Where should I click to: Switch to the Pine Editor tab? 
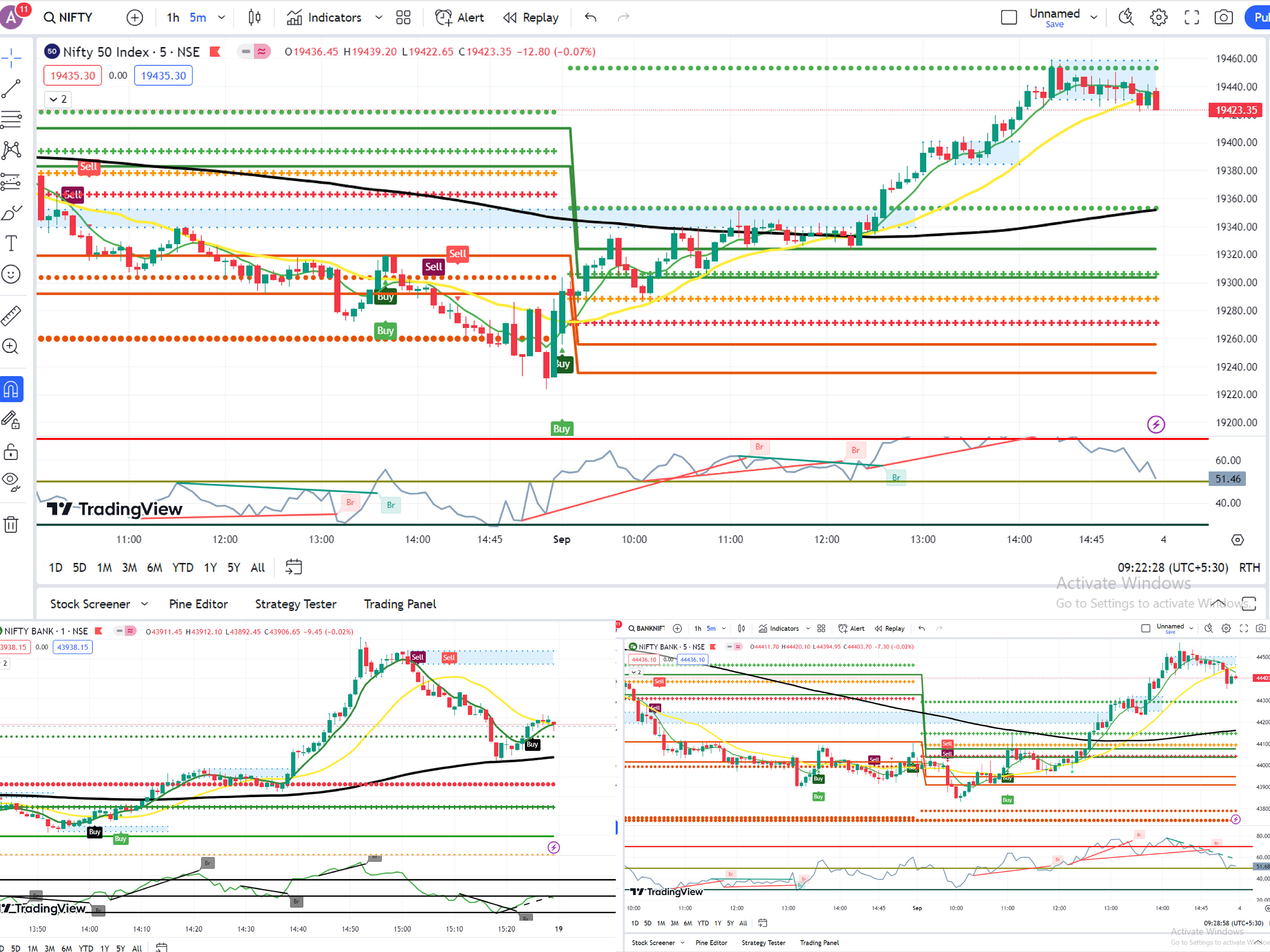pyautogui.click(x=198, y=604)
